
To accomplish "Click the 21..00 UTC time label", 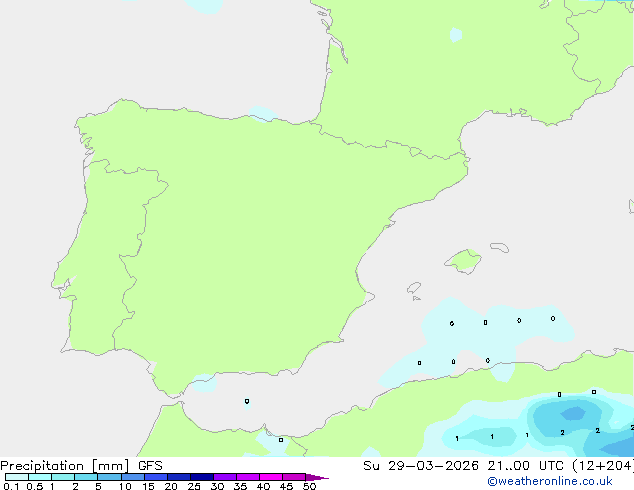I will [525, 466].
